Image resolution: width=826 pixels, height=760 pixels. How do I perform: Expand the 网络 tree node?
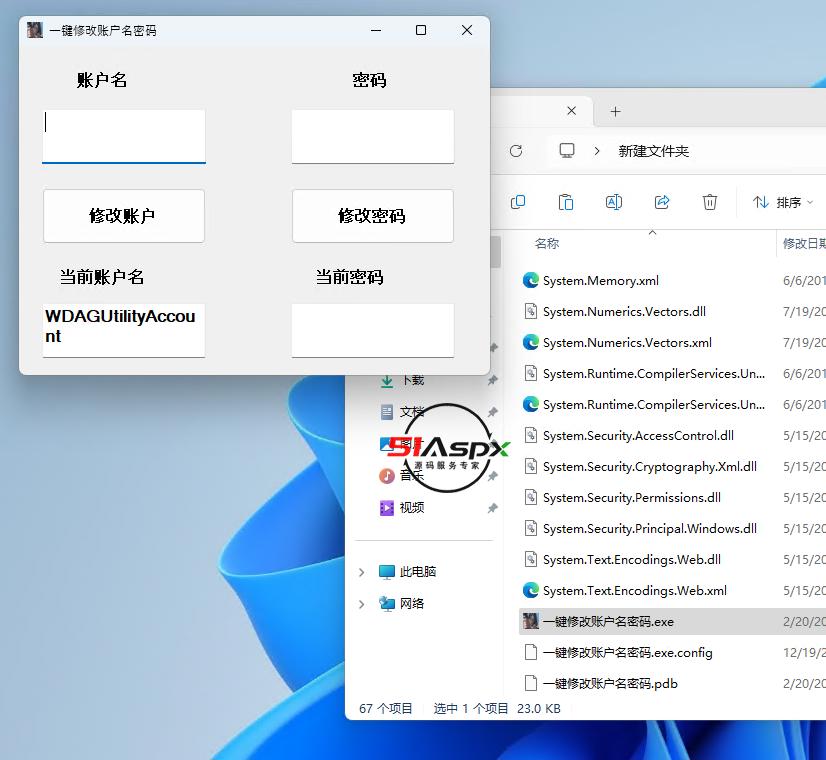pos(362,604)
